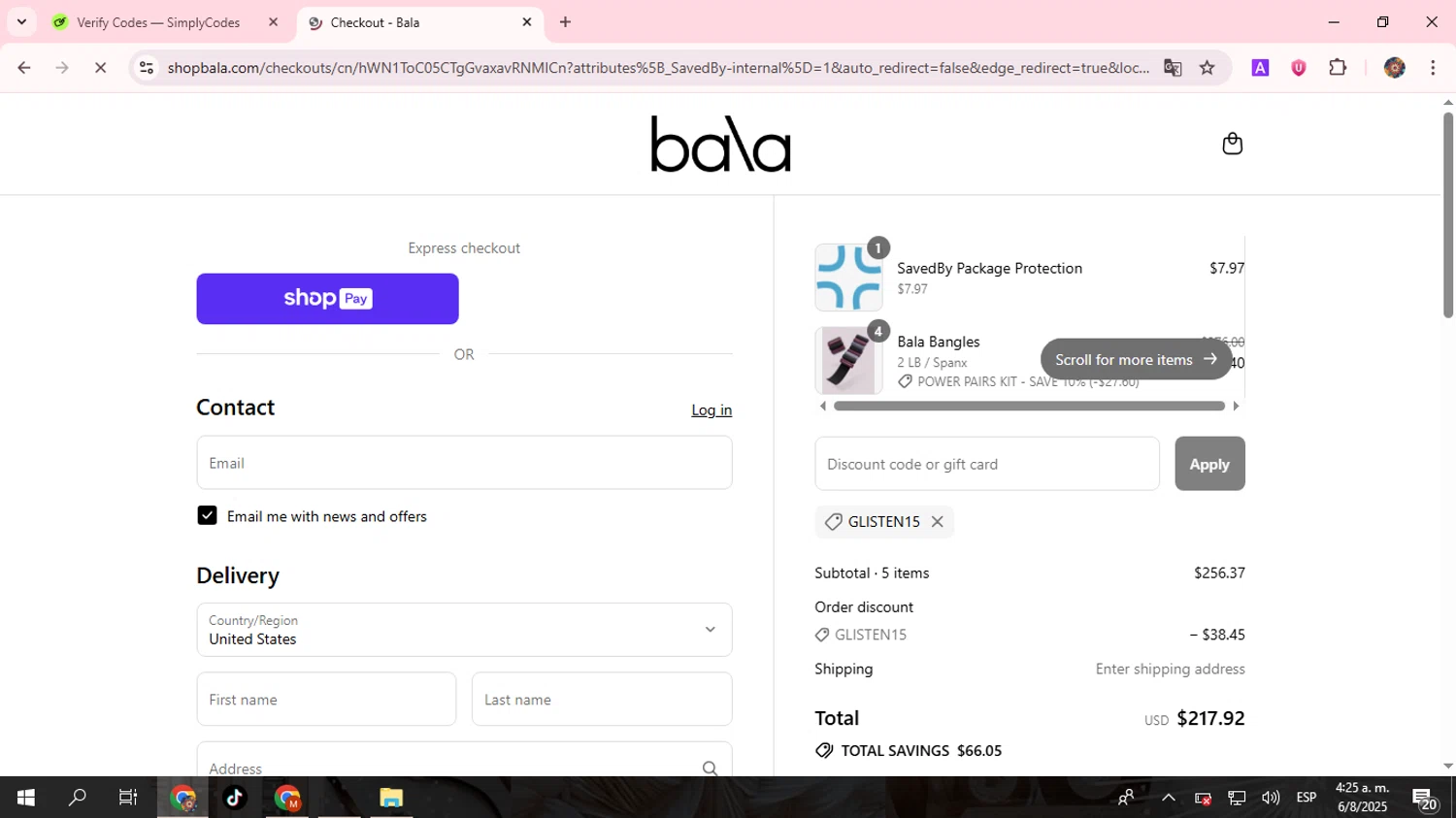Open the Chrome three-dot menu
This screenshot has height=818, width=1456.
tap(1433, 68)
